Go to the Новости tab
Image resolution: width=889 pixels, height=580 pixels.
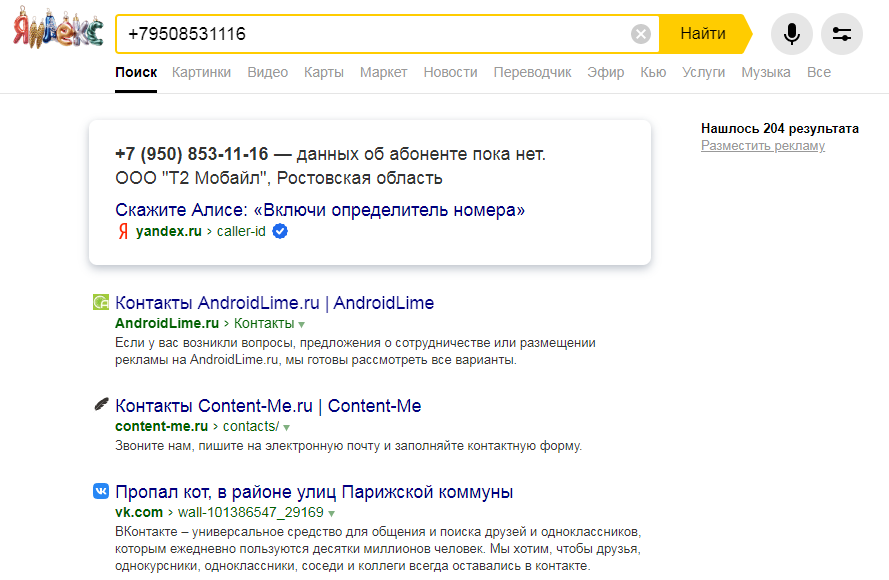[x=450, y=73]
